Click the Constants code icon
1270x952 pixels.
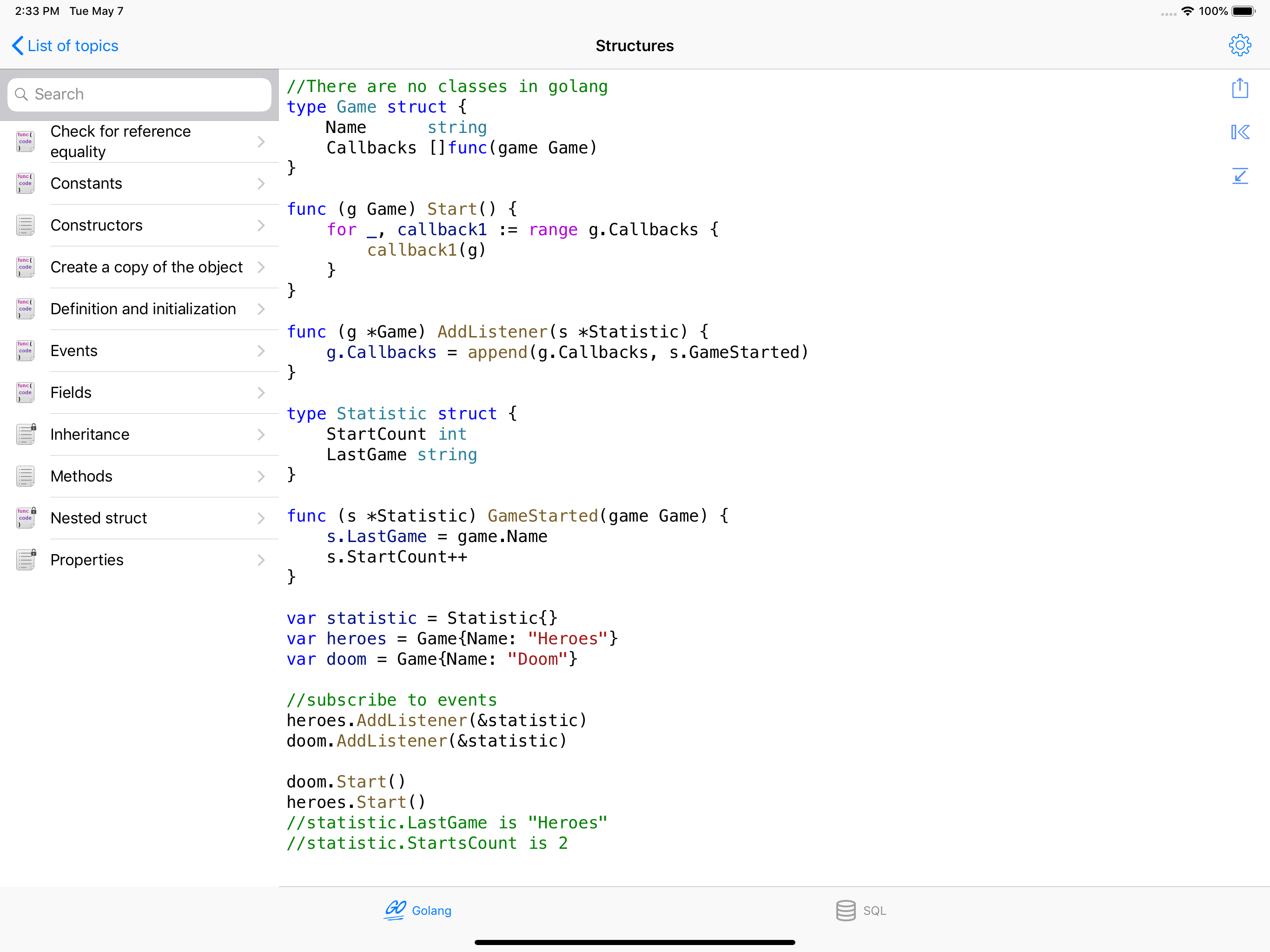tap(25, 184)
